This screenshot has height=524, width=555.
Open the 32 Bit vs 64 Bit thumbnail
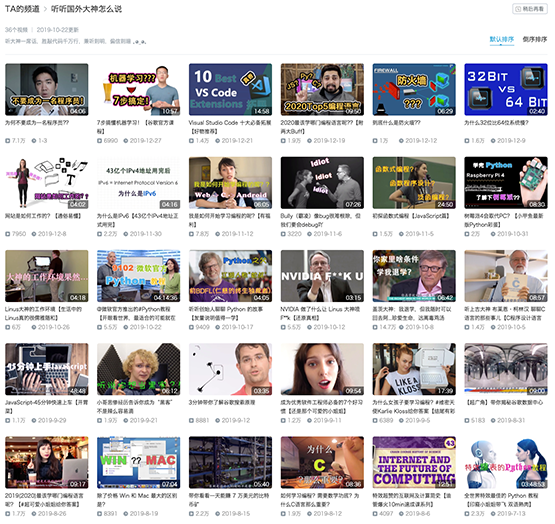[x=506, y=90]
